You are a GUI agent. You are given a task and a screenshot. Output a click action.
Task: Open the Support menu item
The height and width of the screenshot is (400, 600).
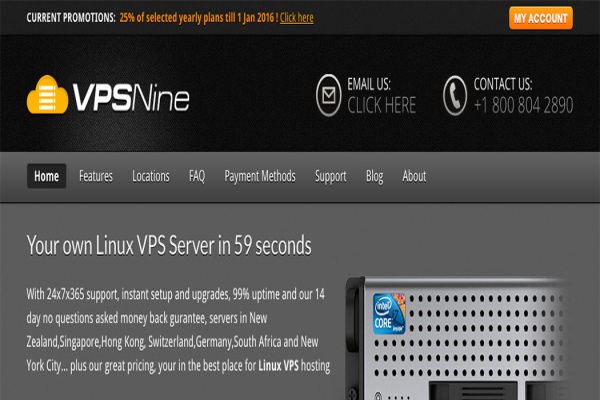coord(331,176)
